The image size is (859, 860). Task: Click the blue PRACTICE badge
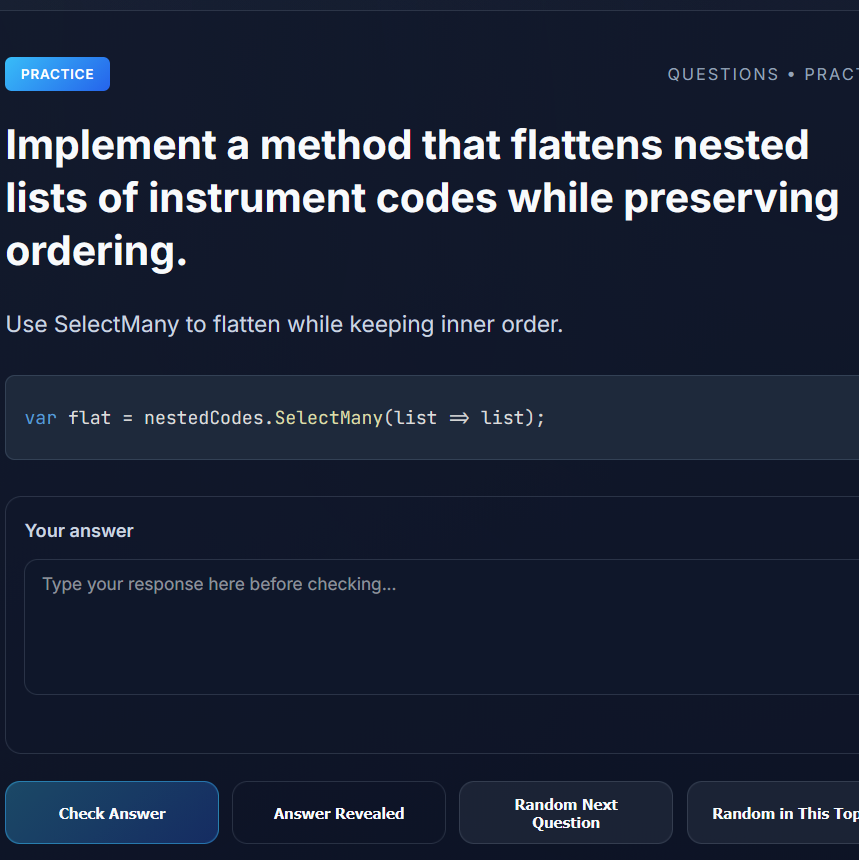point(57,74)
